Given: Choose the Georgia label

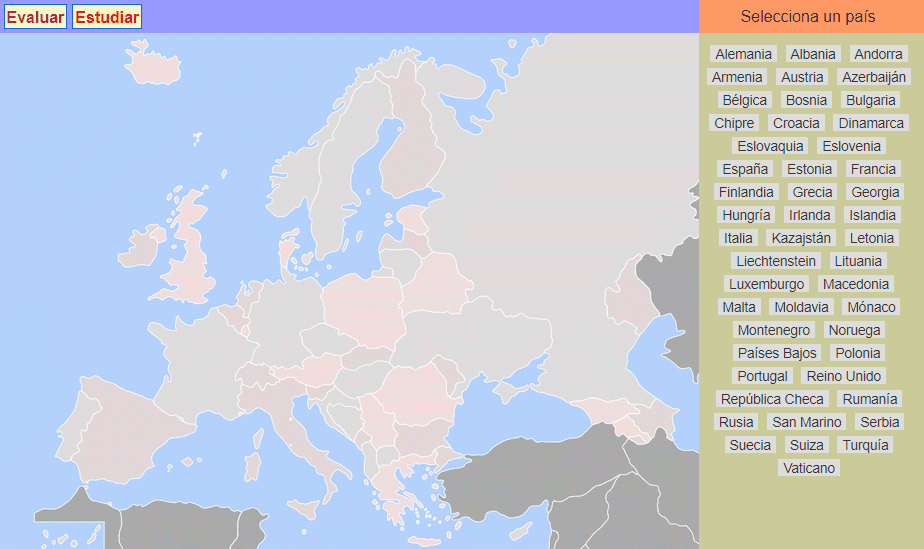Looking at the screenshot, I should (x=875, y=191).
